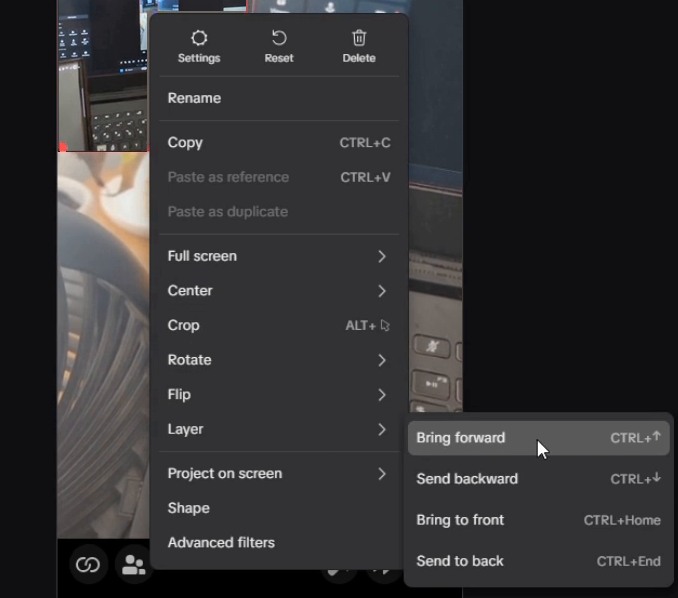Expand the Full screen submenu
678x598 pixels.
[x=279, y=256]
